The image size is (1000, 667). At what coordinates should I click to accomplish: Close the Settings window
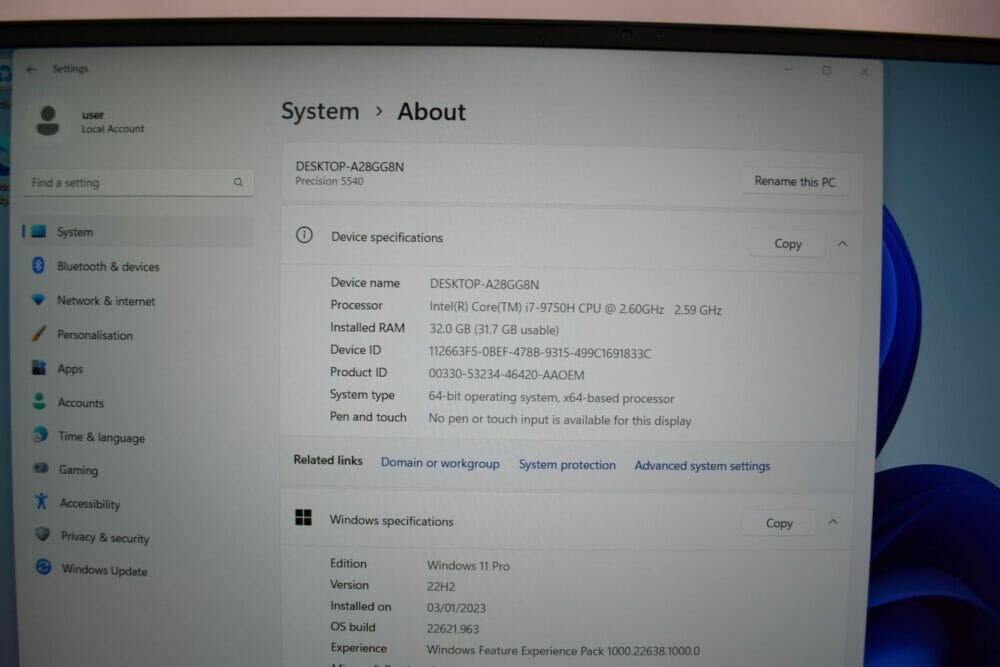click(864, 71)
